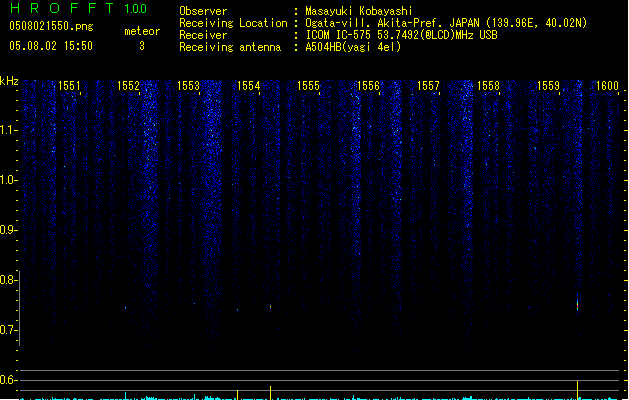
Task: Click the meteor echo just after 1554
Action: click(x=270, y=307)
